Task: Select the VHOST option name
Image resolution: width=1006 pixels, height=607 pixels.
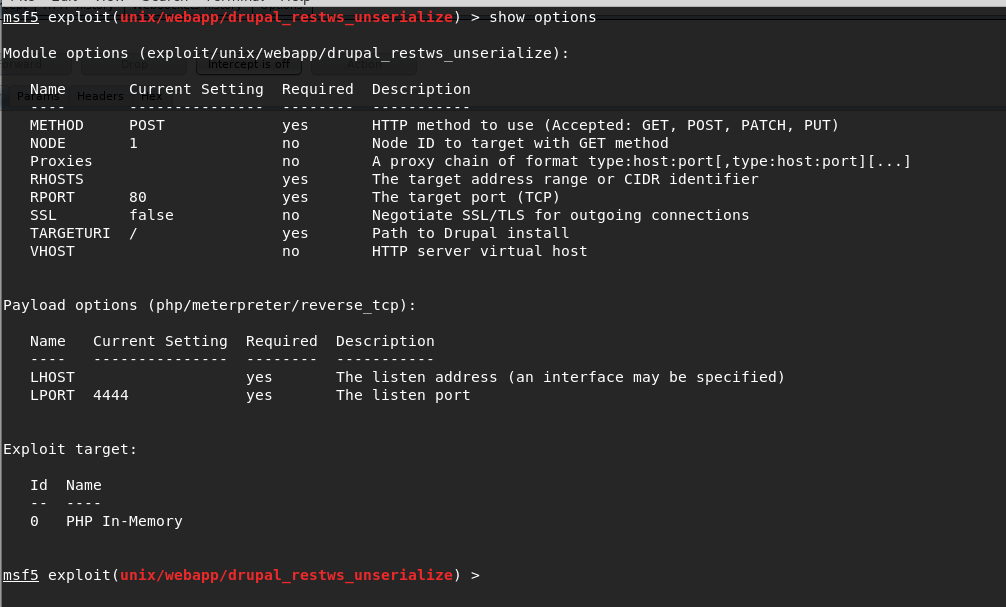Action: [52, 252]
